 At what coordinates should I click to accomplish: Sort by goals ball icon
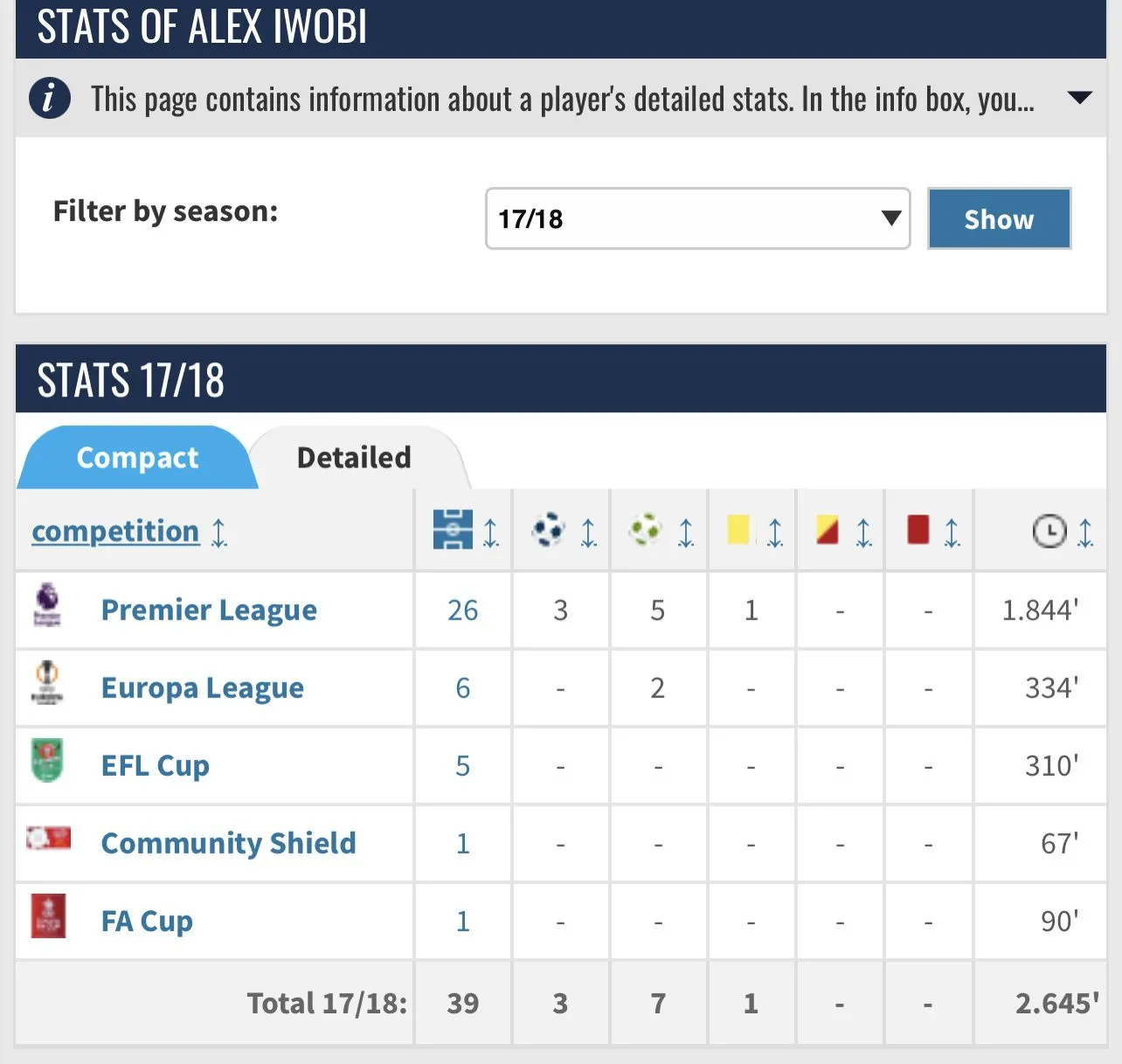(549, 530)
